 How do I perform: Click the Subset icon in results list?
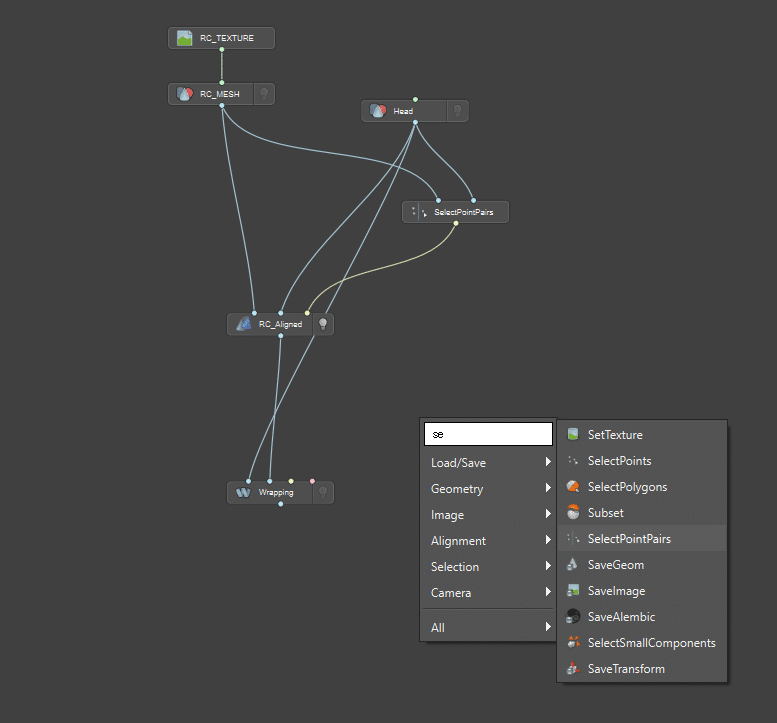(573, 512)
